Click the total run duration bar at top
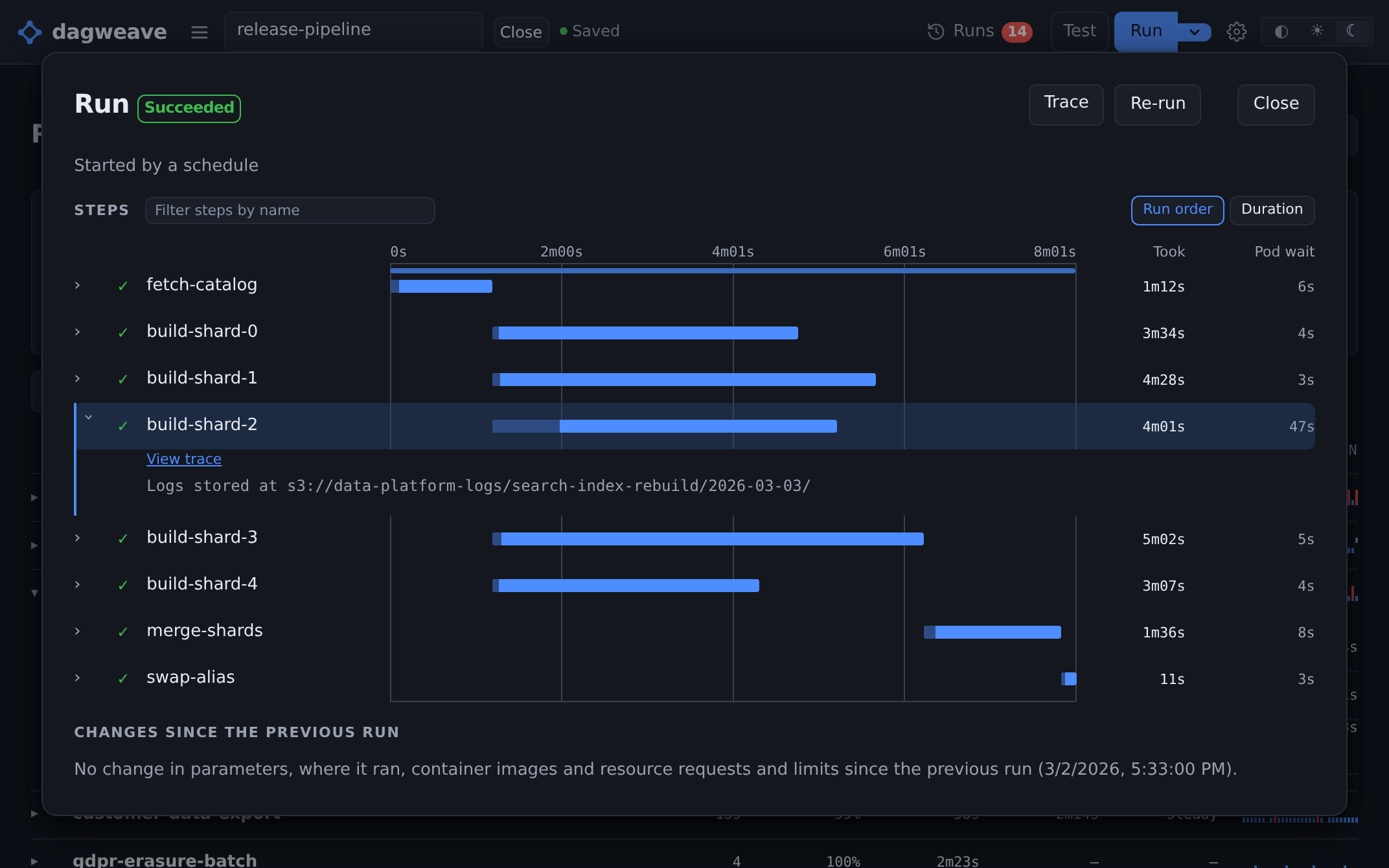Image resolution: width=1389 pixels, height=868 pixels. 733,271
